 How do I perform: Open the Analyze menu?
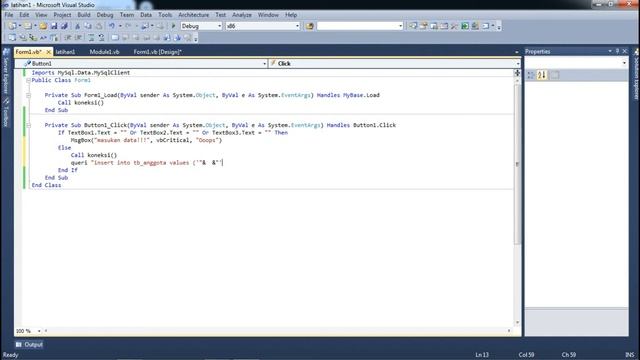[242, 15]
